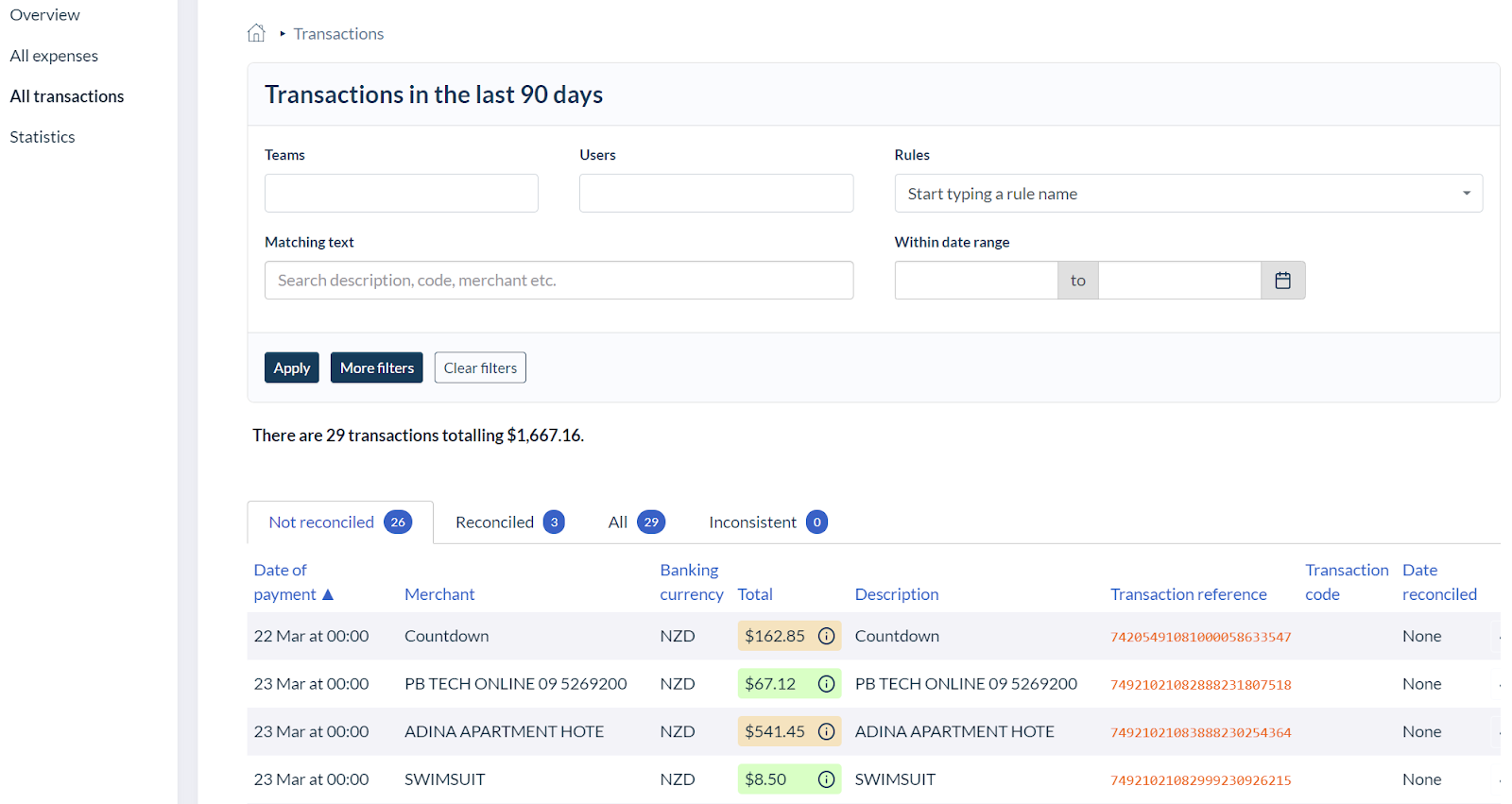The height and width of the screenshot is (804, 1512).
Task: Focus the Teams filter field
Action: tap(402, 194)
